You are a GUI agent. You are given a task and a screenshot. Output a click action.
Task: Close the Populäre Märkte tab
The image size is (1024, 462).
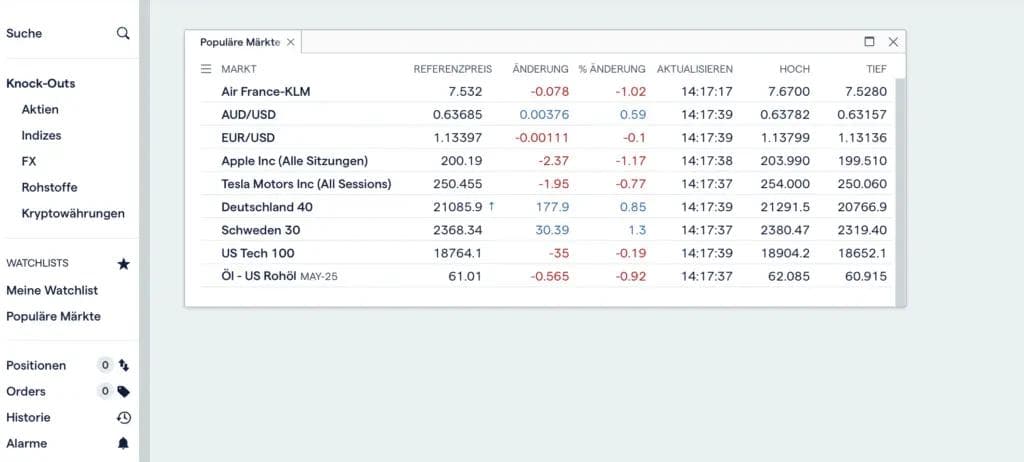coord(290,42)
